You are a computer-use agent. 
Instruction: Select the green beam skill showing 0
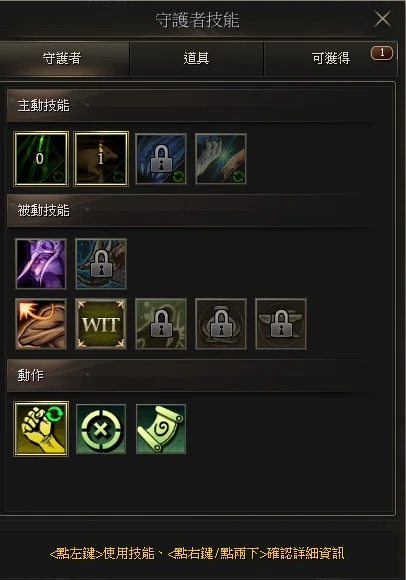[41, 159]
